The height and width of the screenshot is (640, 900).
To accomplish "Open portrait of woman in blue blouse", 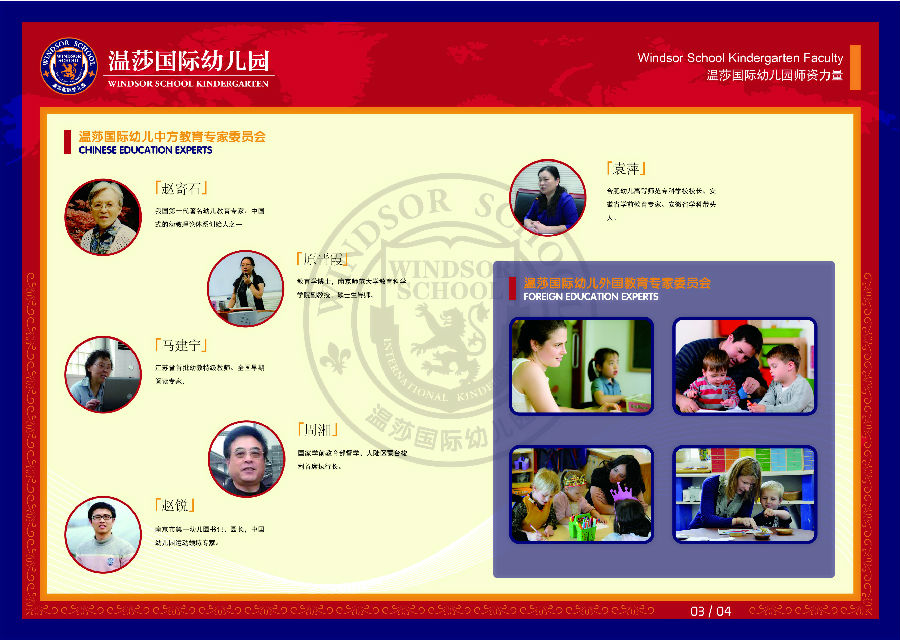I will click(548, 197).
